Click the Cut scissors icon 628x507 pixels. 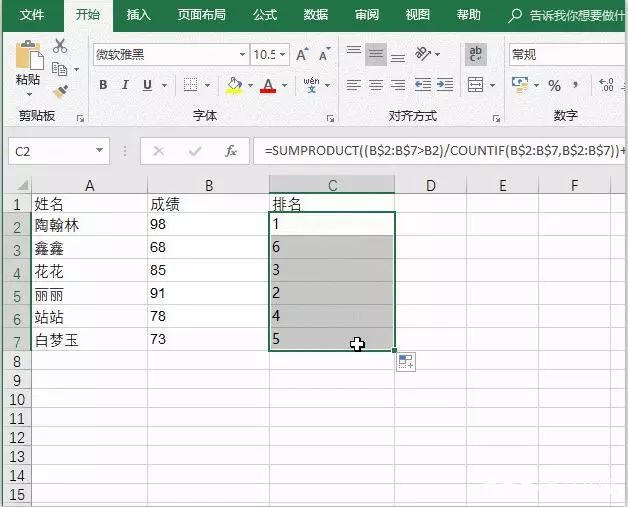(x=60, y=46)
